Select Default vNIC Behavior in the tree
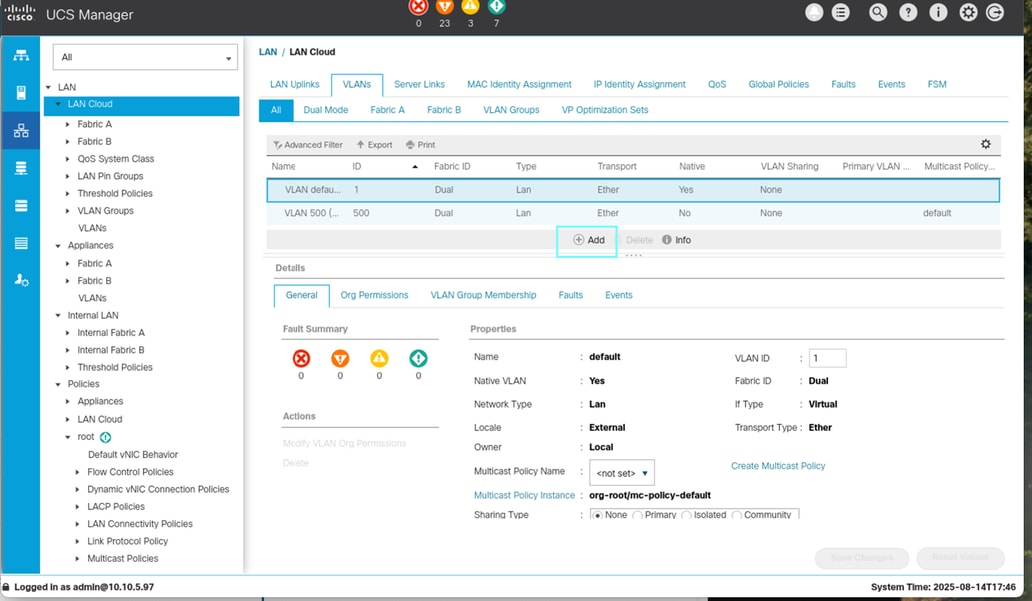This screenshot has height=601, width=1032. [133, 455]
